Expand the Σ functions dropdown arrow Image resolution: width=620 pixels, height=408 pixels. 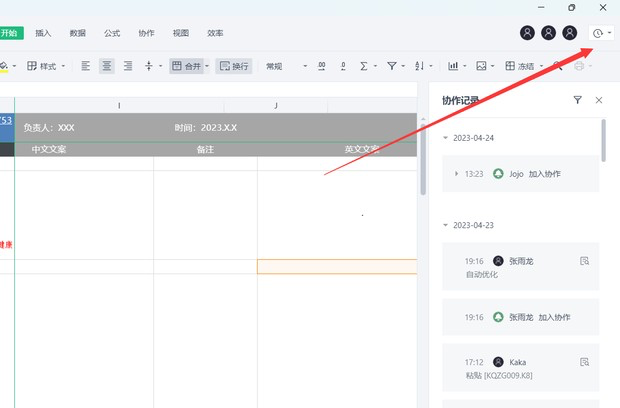point(375,66)
